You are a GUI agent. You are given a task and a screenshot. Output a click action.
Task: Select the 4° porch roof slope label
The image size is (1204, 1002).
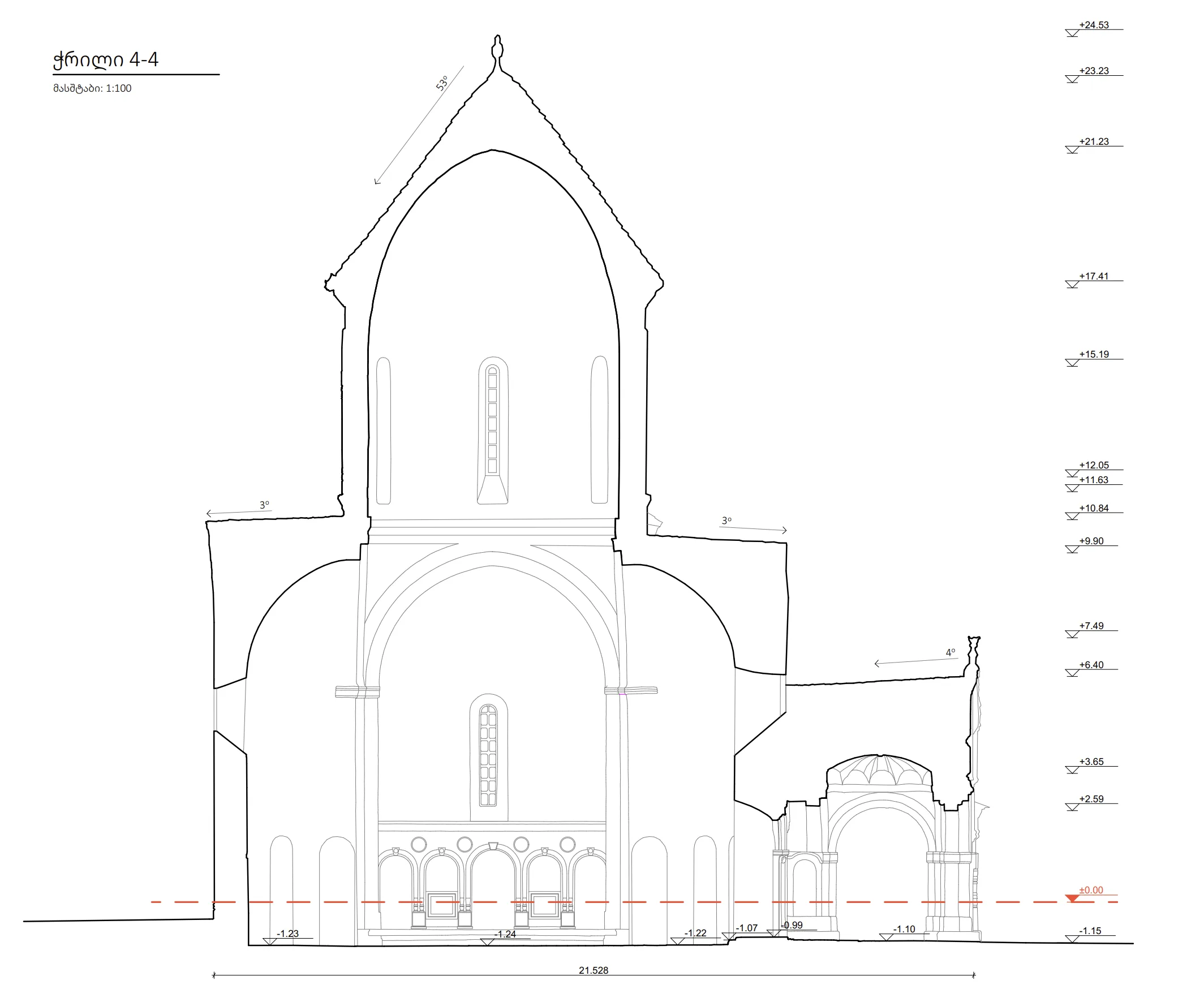coord(951,652)
